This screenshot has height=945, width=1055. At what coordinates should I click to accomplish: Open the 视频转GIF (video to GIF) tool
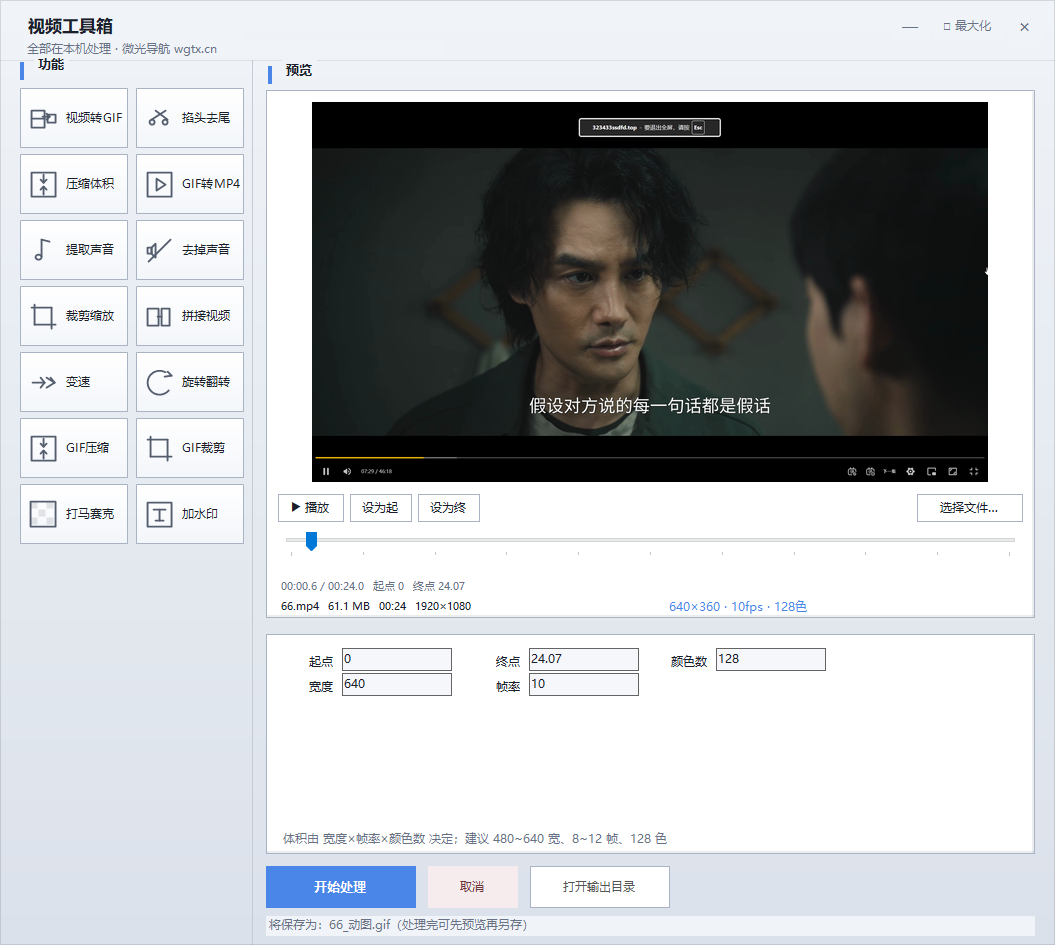pos(74,118)
